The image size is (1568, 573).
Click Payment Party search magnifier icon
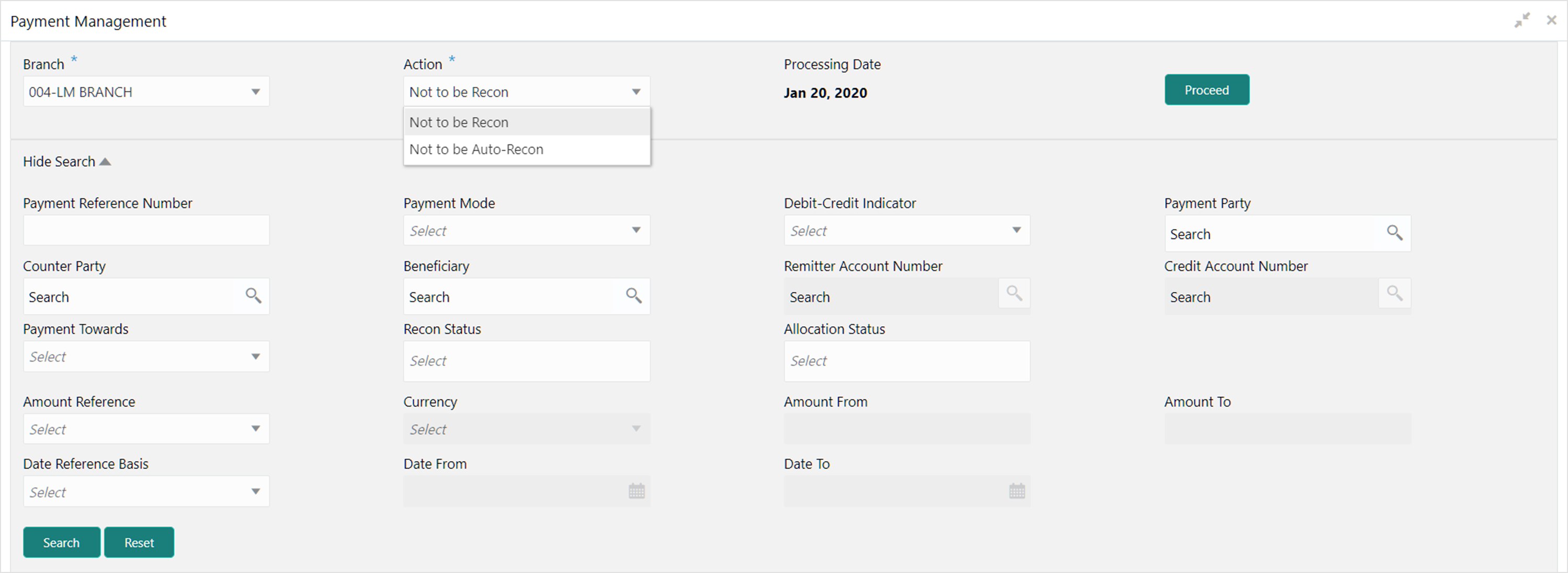[x=1394, y=233]
